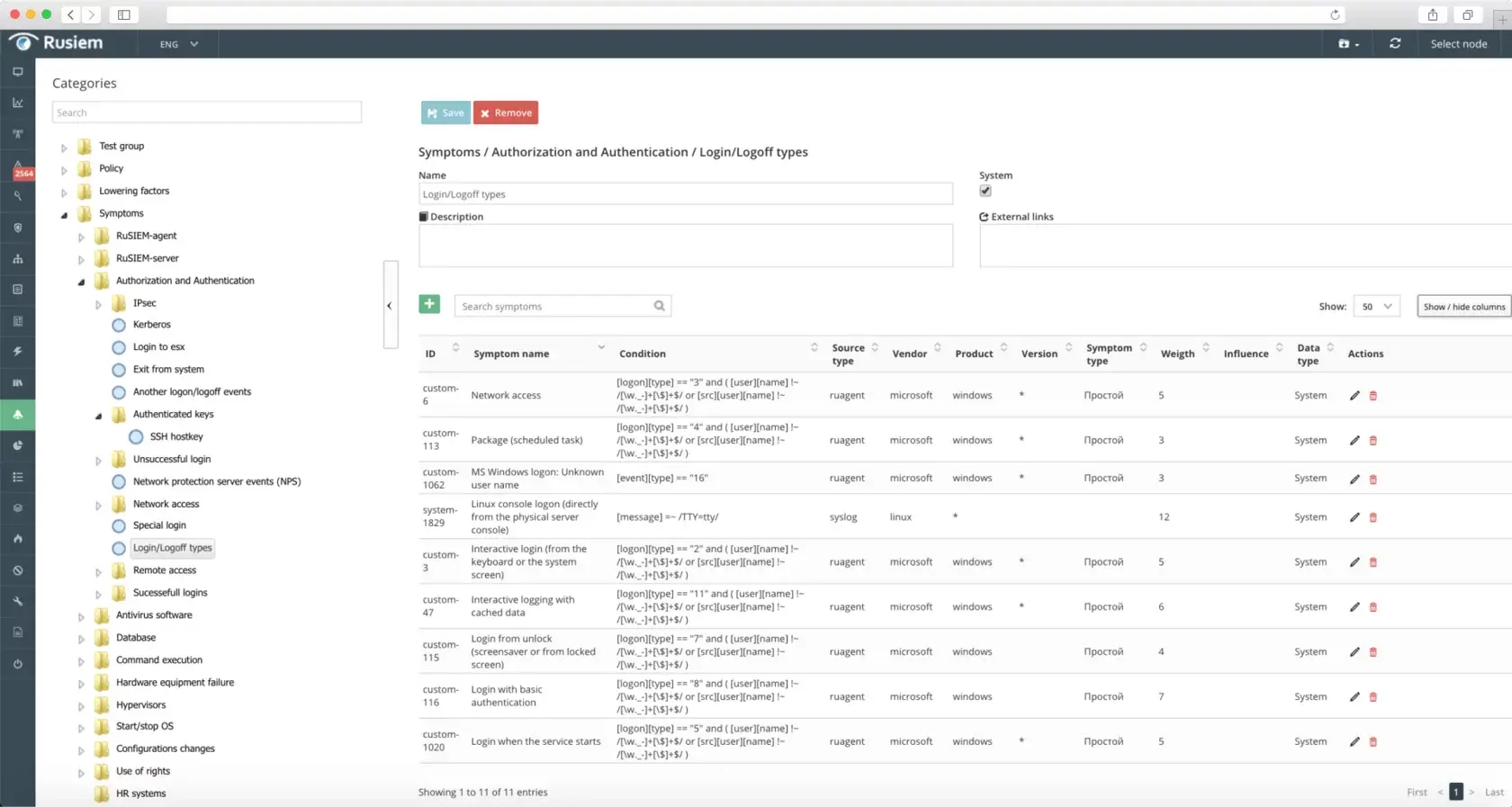The width and height of the screenshot is (1512, 807).
Task: Click the search magnifier in symptoms search
Action: (659, 306)
